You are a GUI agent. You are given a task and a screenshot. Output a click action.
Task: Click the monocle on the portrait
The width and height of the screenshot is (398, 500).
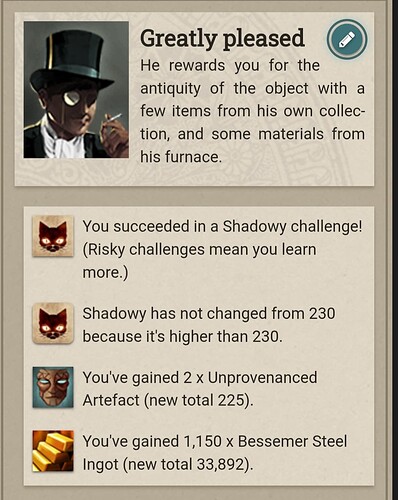[x=72, y=98]
